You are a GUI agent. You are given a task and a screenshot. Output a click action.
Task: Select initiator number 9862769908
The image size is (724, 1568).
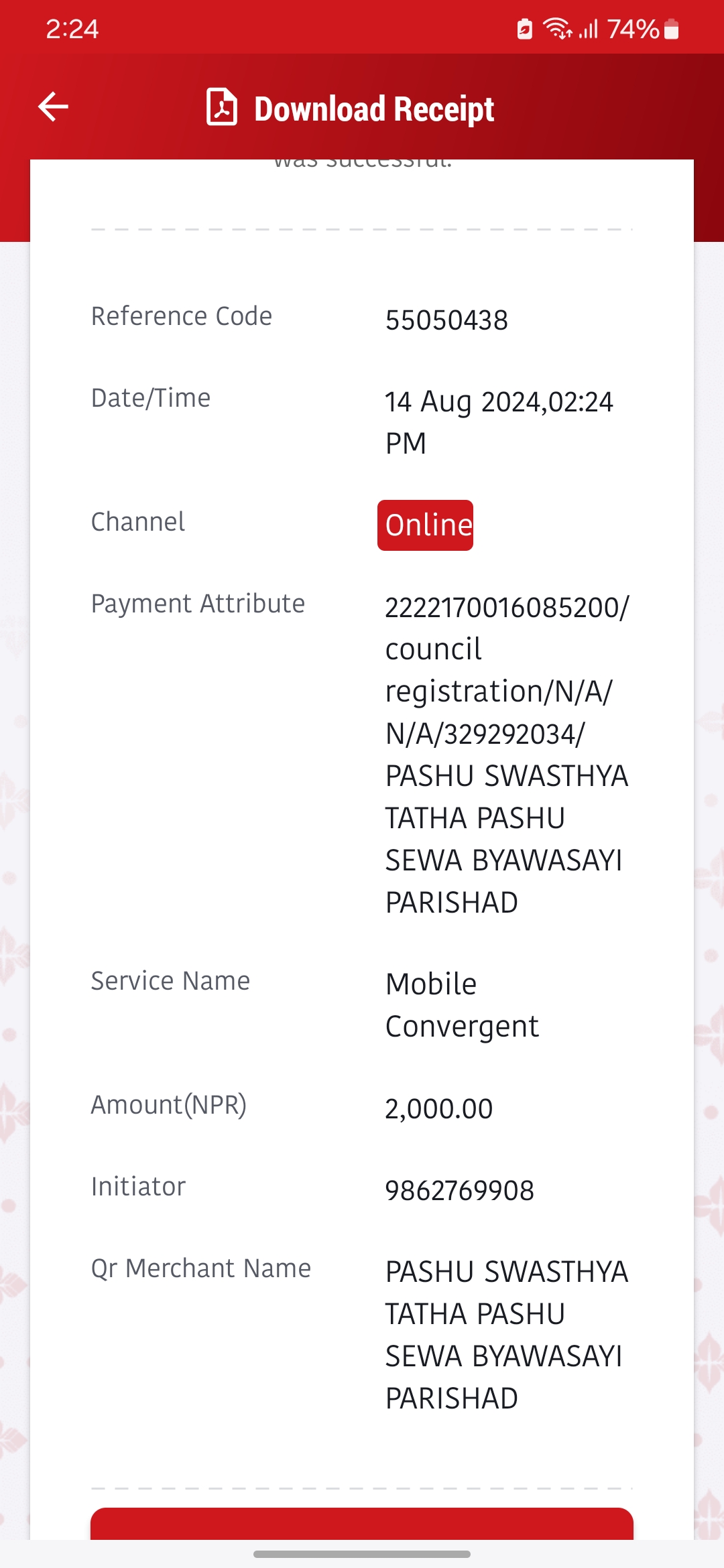[459, 1191]
